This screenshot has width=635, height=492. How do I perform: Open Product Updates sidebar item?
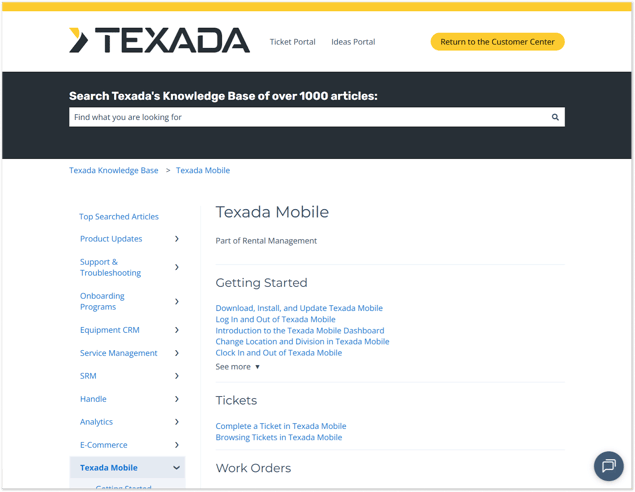pyautogui.click(x=111, y=239)
